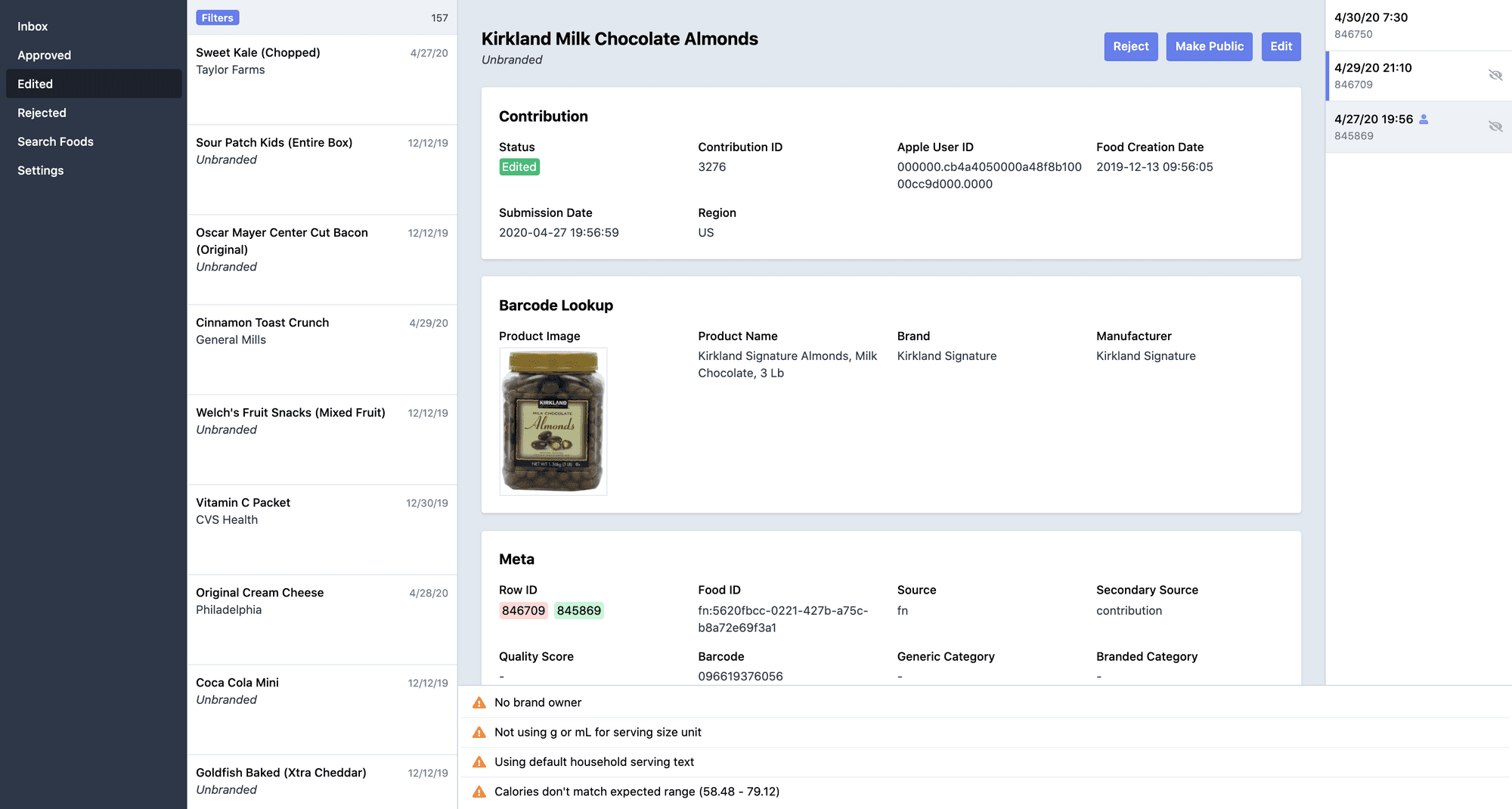Click warning icon on calories range message
The height and width of the screenshot is (809, 1512).
click(480, 792)
